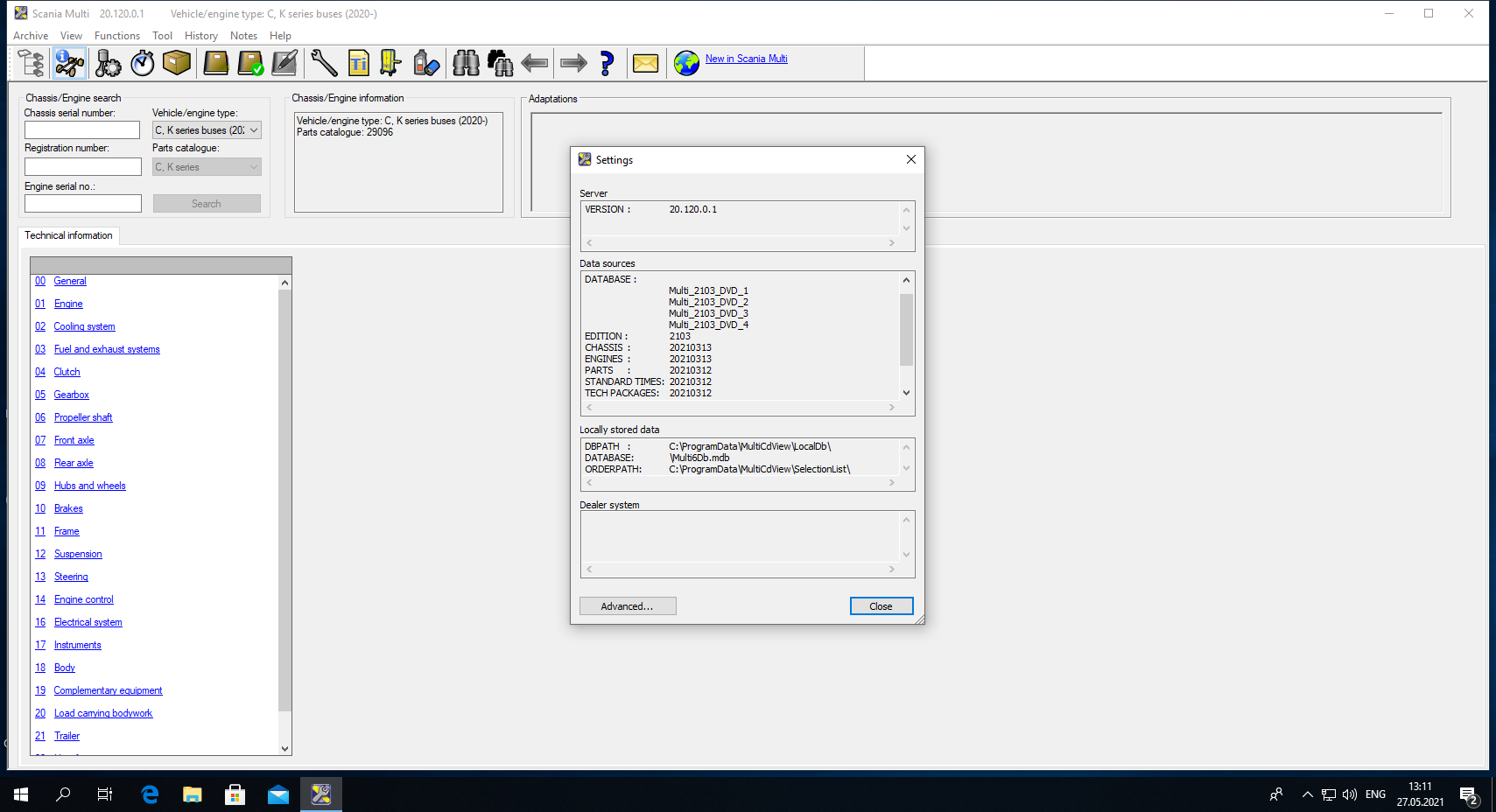Viewport: 1496px width, 812px height.
Task: Click the Data sources scroll up arrow
Action: pos(906,280)
